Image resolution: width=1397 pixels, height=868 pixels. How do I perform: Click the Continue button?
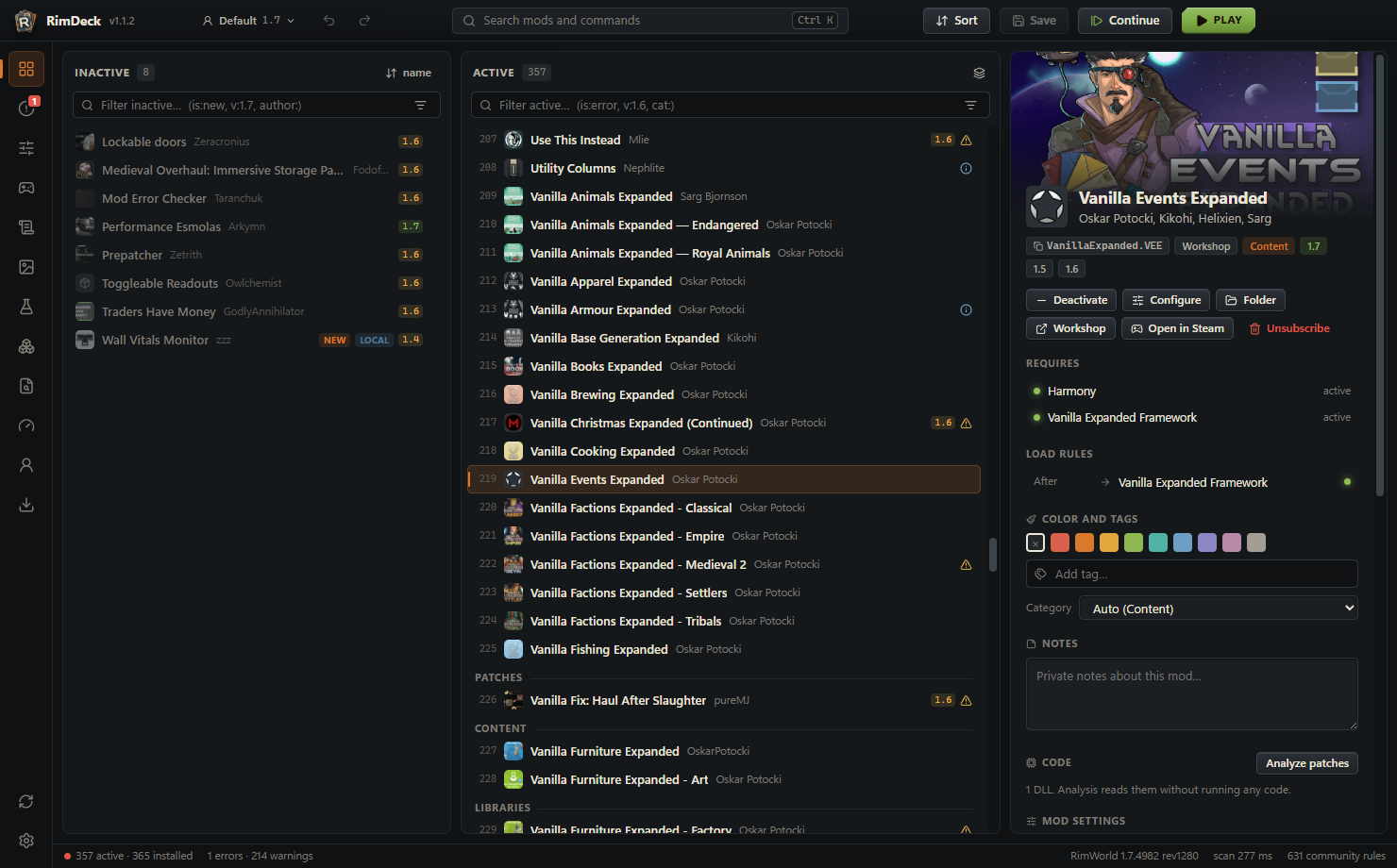pyautogui.click(x=1125, y=21)
